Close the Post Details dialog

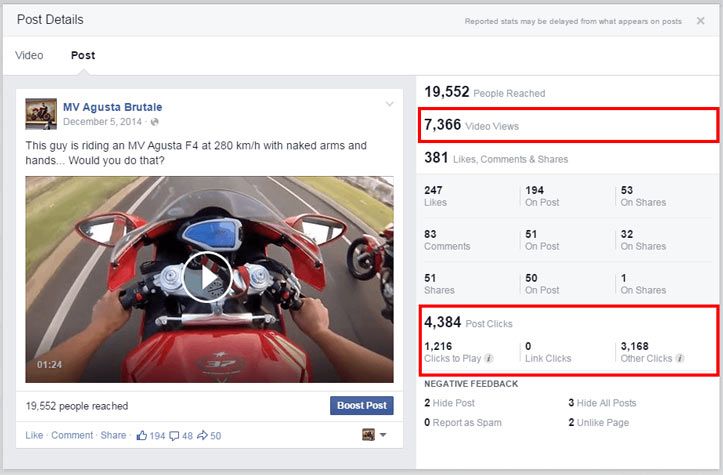tap(700, 21)
